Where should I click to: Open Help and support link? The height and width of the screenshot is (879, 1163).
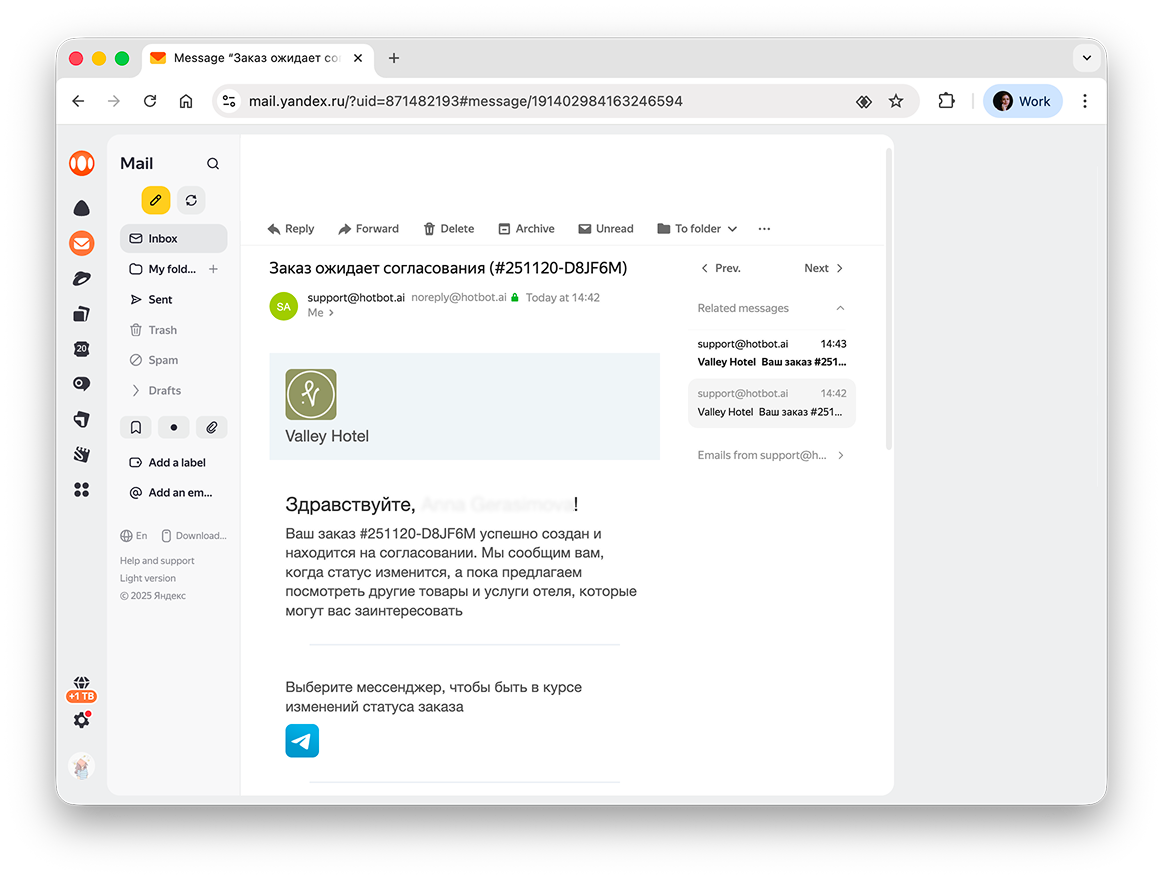point(157,561)
